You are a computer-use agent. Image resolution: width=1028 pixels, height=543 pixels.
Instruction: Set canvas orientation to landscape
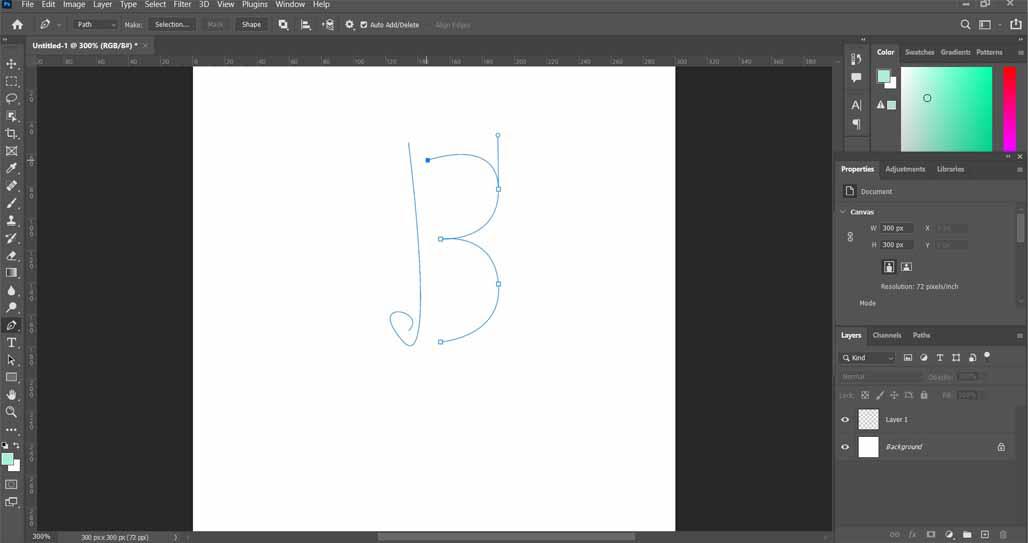pos(906,267)
